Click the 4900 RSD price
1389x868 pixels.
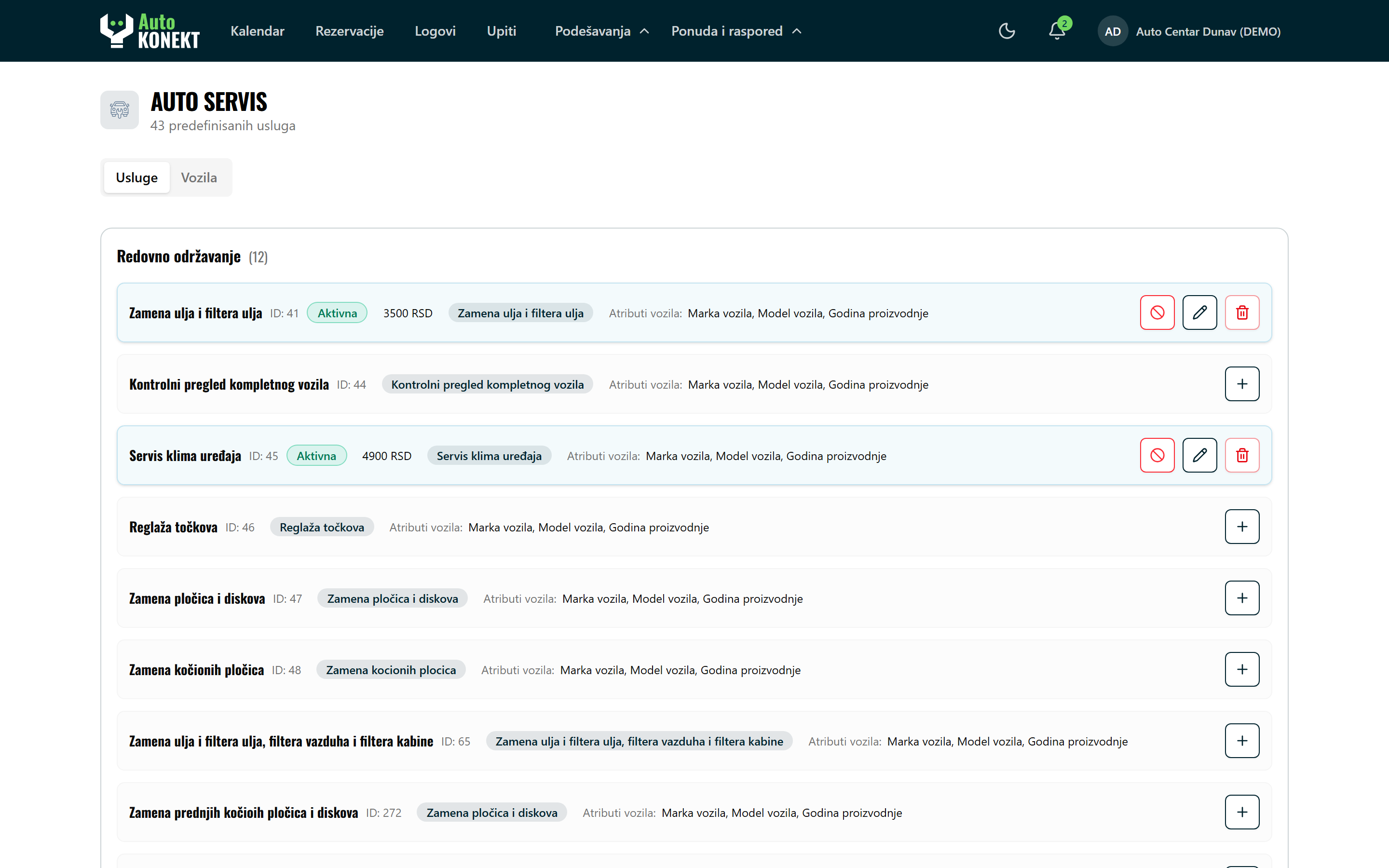pos(387,456)
